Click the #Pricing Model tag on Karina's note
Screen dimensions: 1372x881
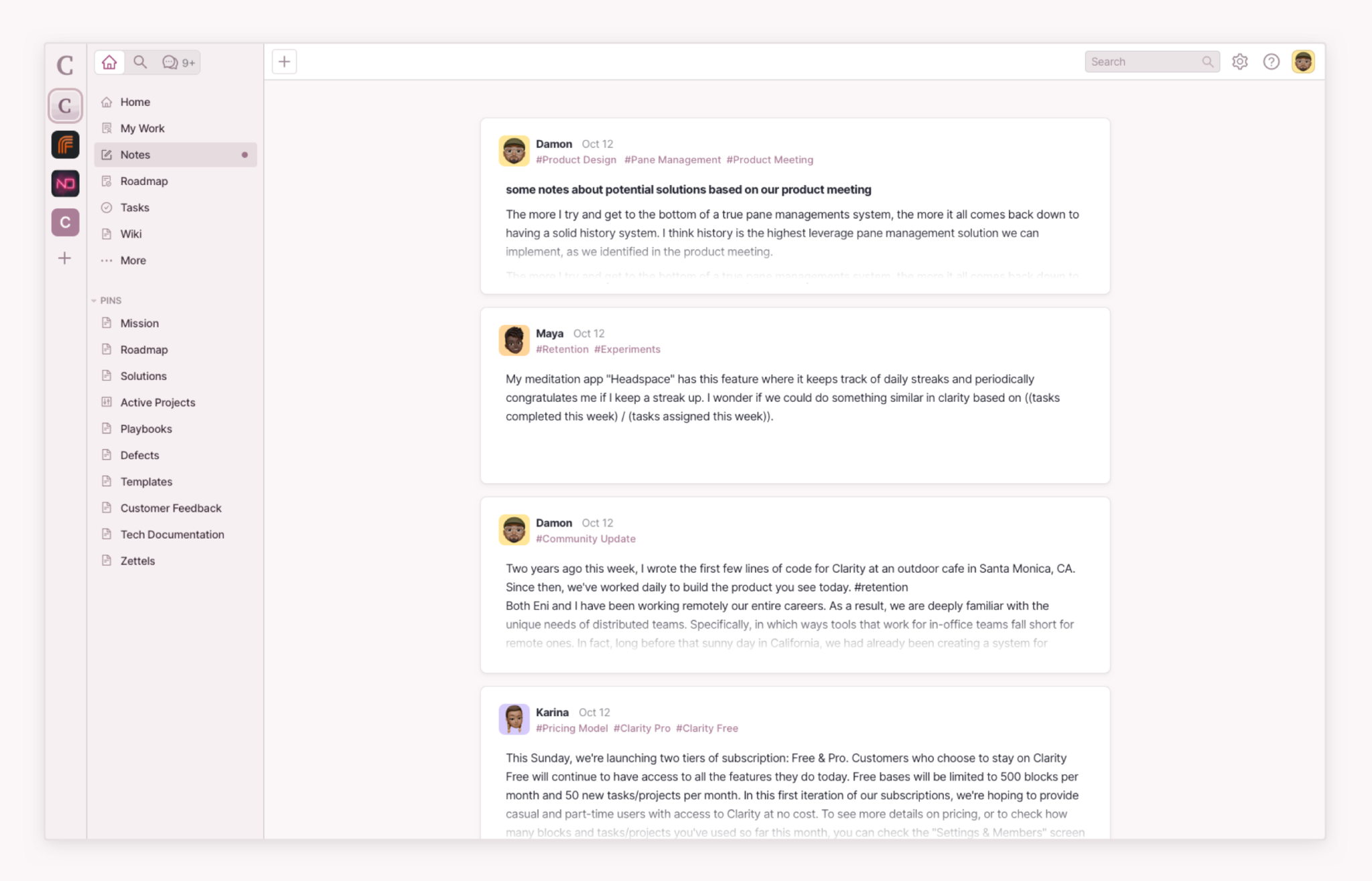572,728
